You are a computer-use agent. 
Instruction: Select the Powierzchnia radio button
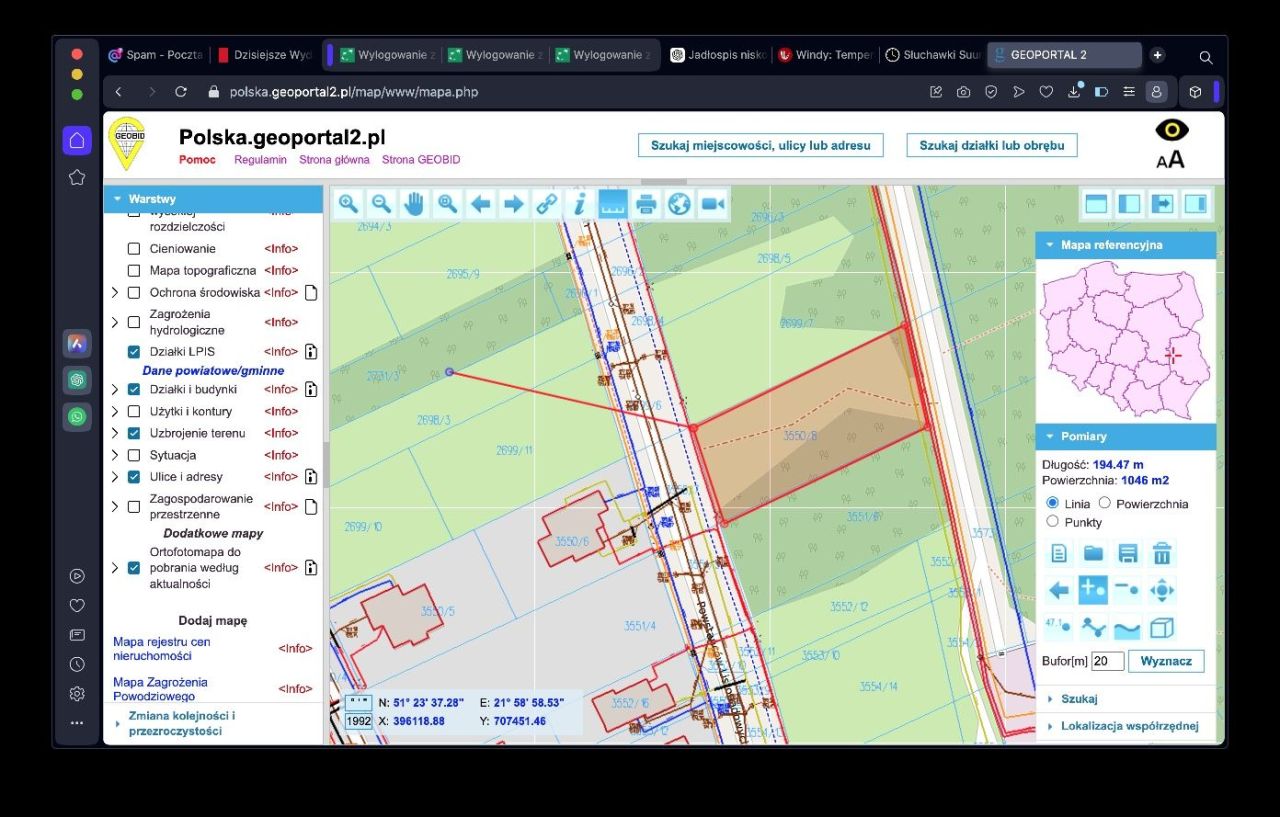[x=1105, y=503]
